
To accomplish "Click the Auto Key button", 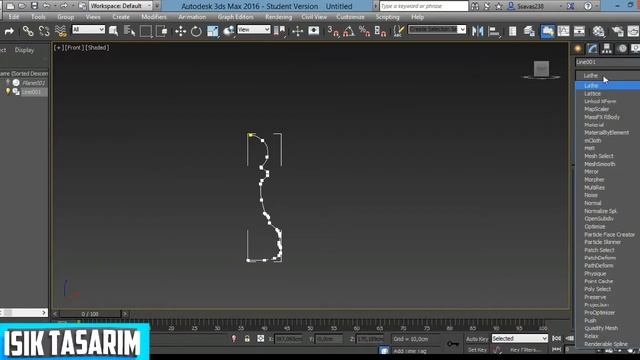I will [477, 339].
